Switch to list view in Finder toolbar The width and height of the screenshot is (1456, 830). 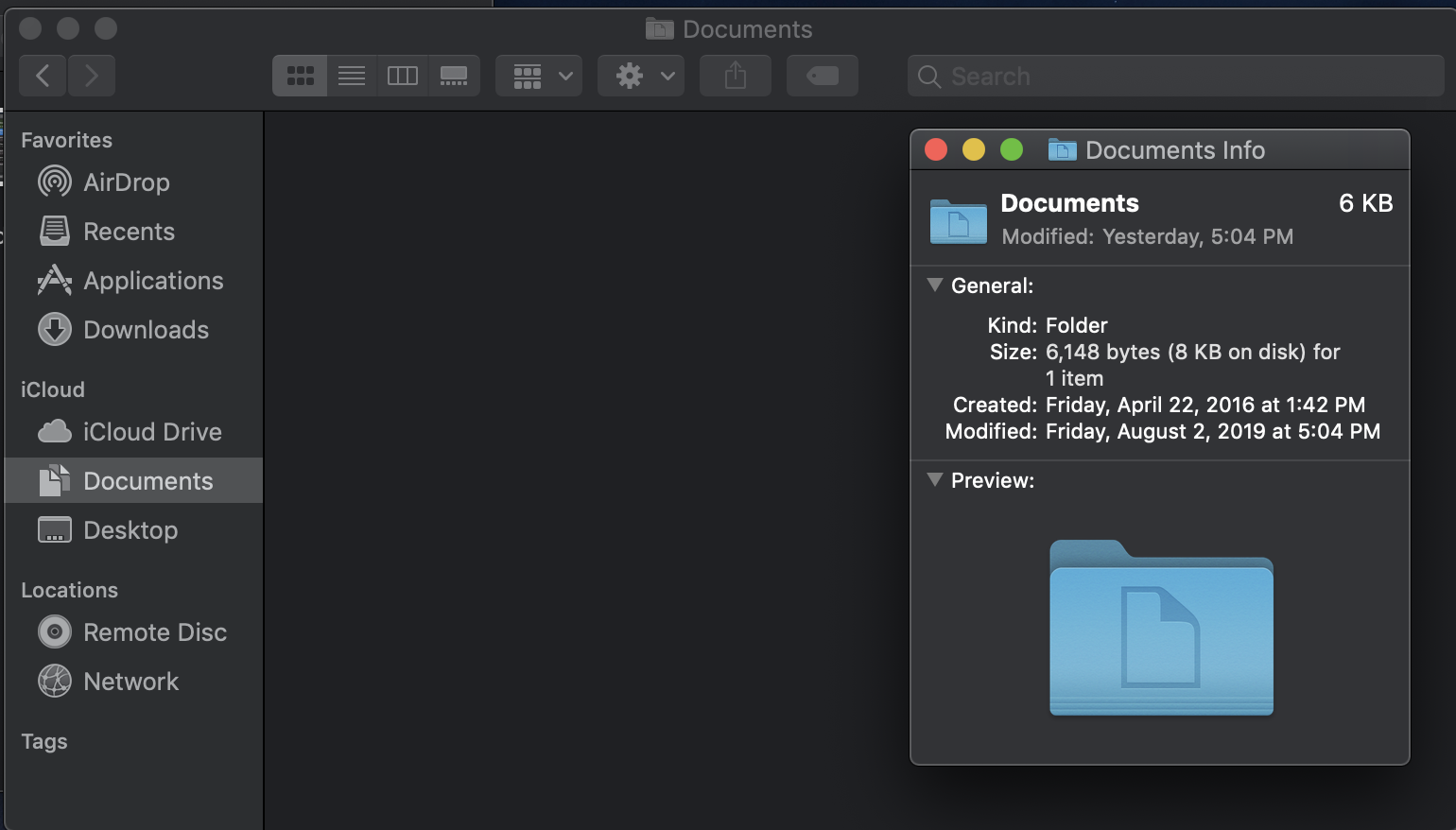click(x=352, y=76)
